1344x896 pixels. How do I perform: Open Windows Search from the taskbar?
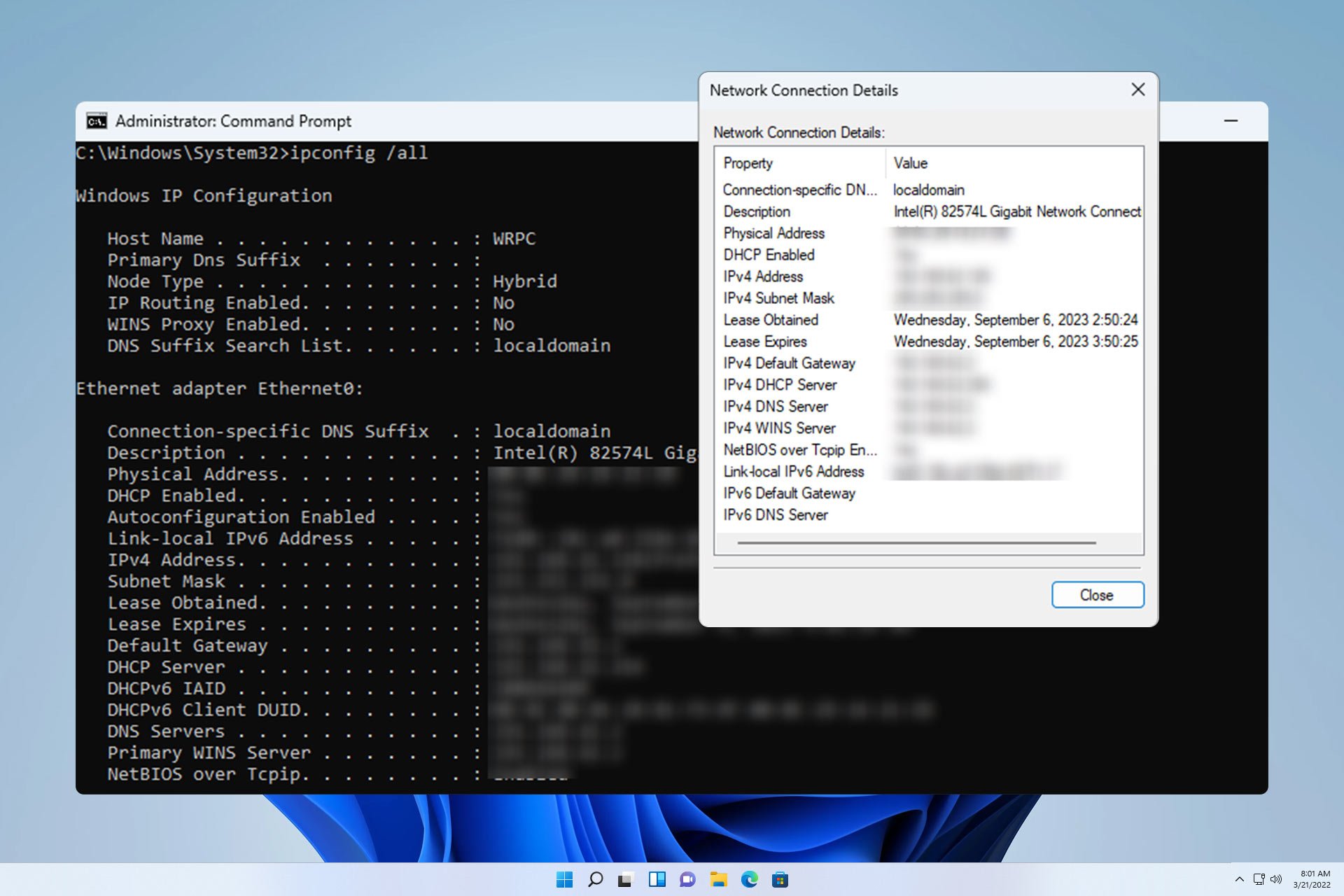pyautogui.click(x=596, y=880)
